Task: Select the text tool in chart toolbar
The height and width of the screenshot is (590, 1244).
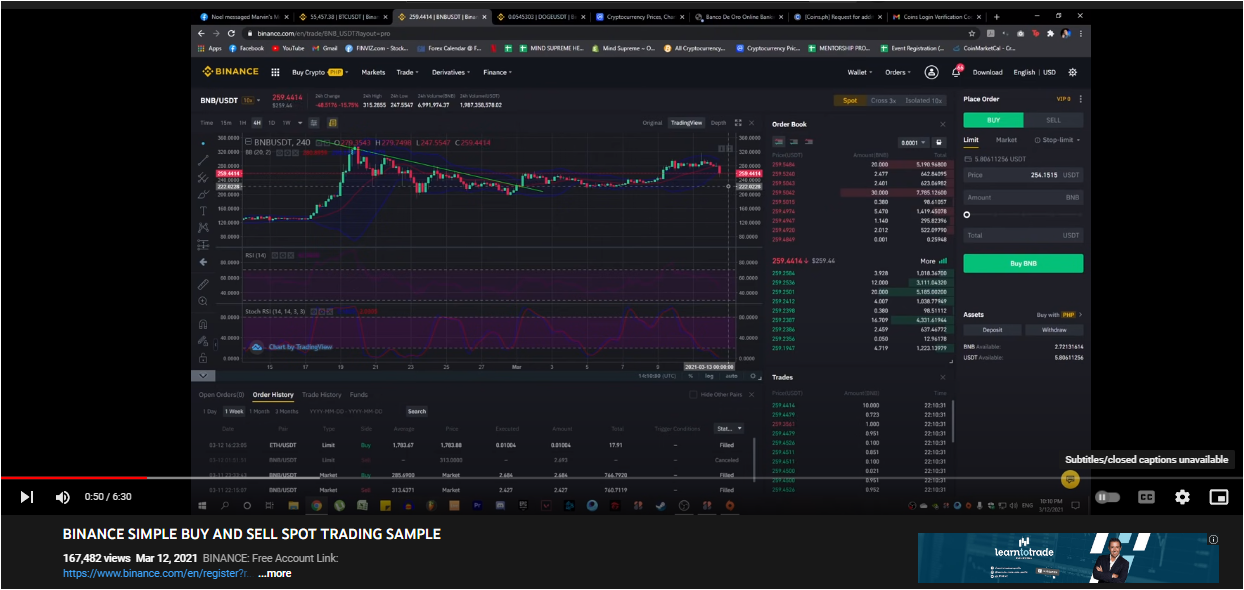Action: pyautogui.click(x=203, y=211)
